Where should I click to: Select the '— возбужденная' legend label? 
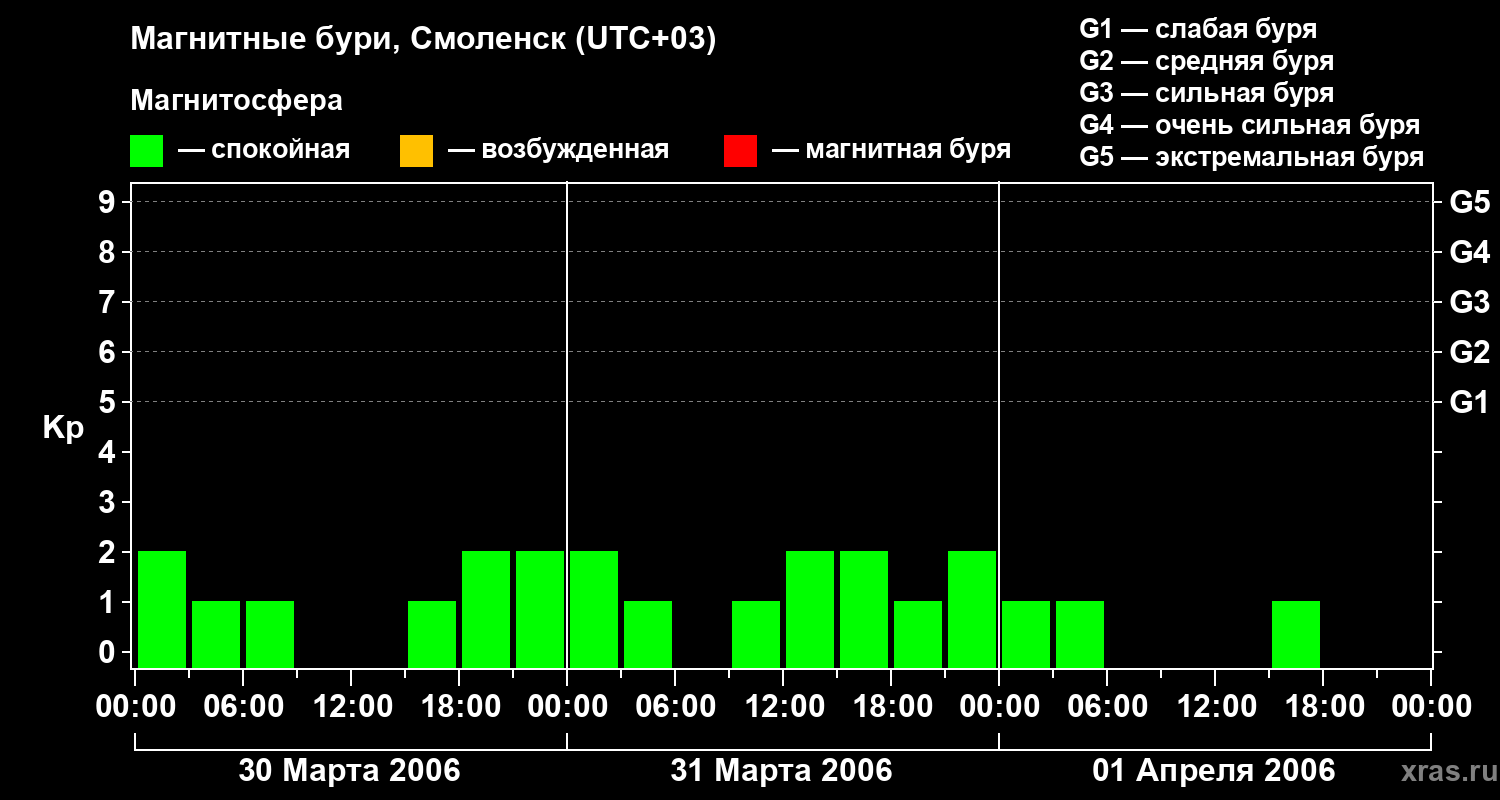pyautogui.click(x=558, y=150)
